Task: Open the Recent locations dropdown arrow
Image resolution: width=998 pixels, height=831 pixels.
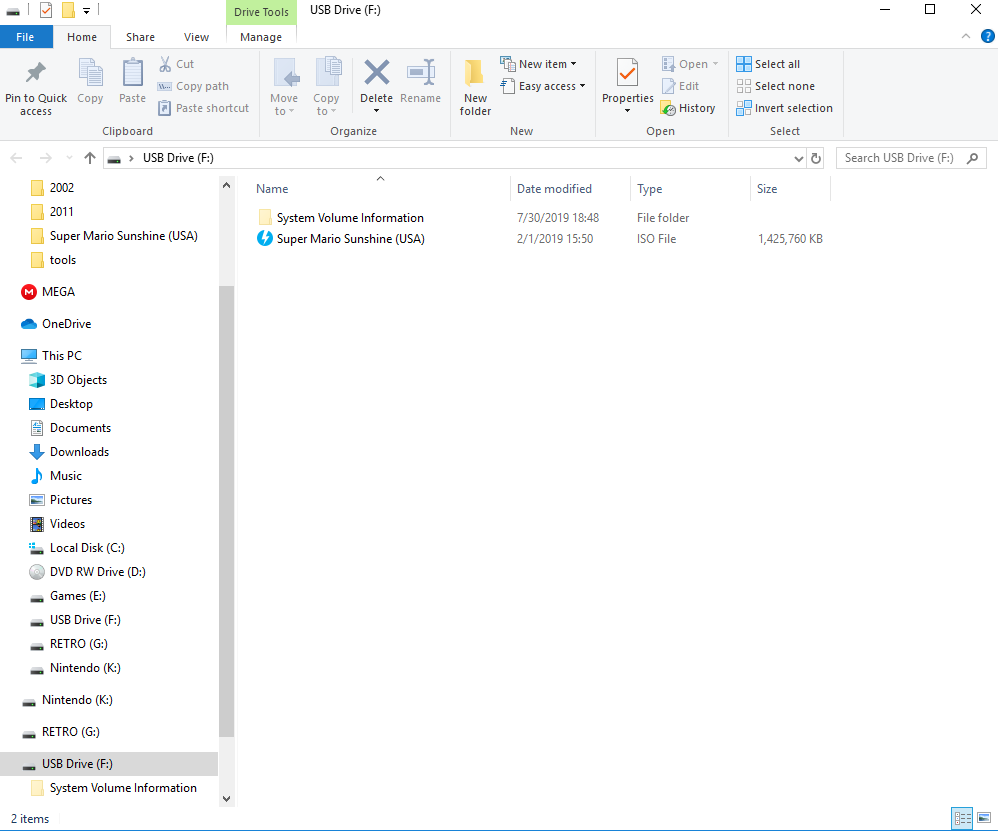Action: coord(69,158)
